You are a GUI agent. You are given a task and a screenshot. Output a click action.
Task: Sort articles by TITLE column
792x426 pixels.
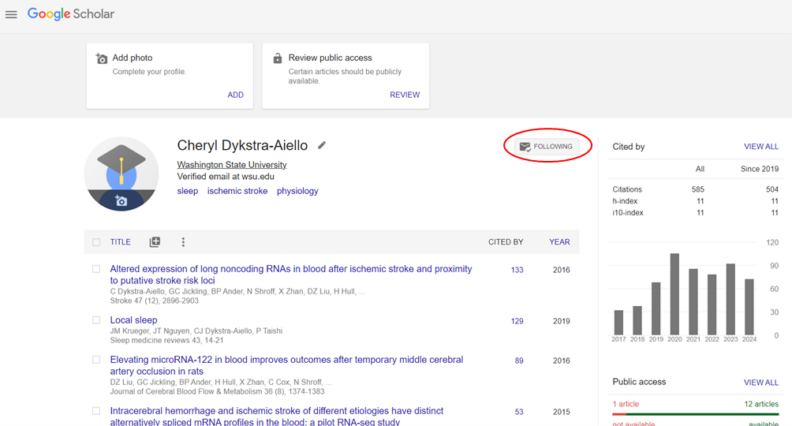(120, 242)
